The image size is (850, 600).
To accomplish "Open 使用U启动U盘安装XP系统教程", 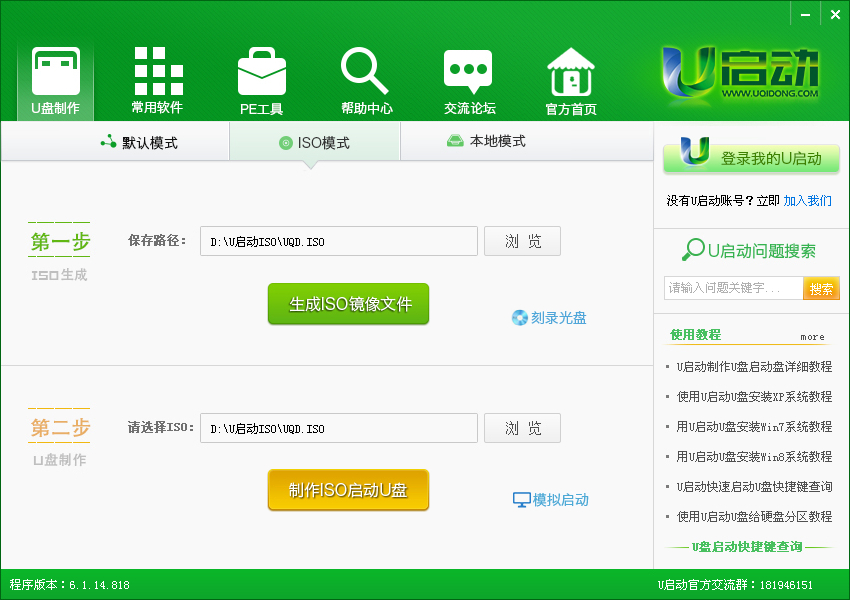I will 754,397.
